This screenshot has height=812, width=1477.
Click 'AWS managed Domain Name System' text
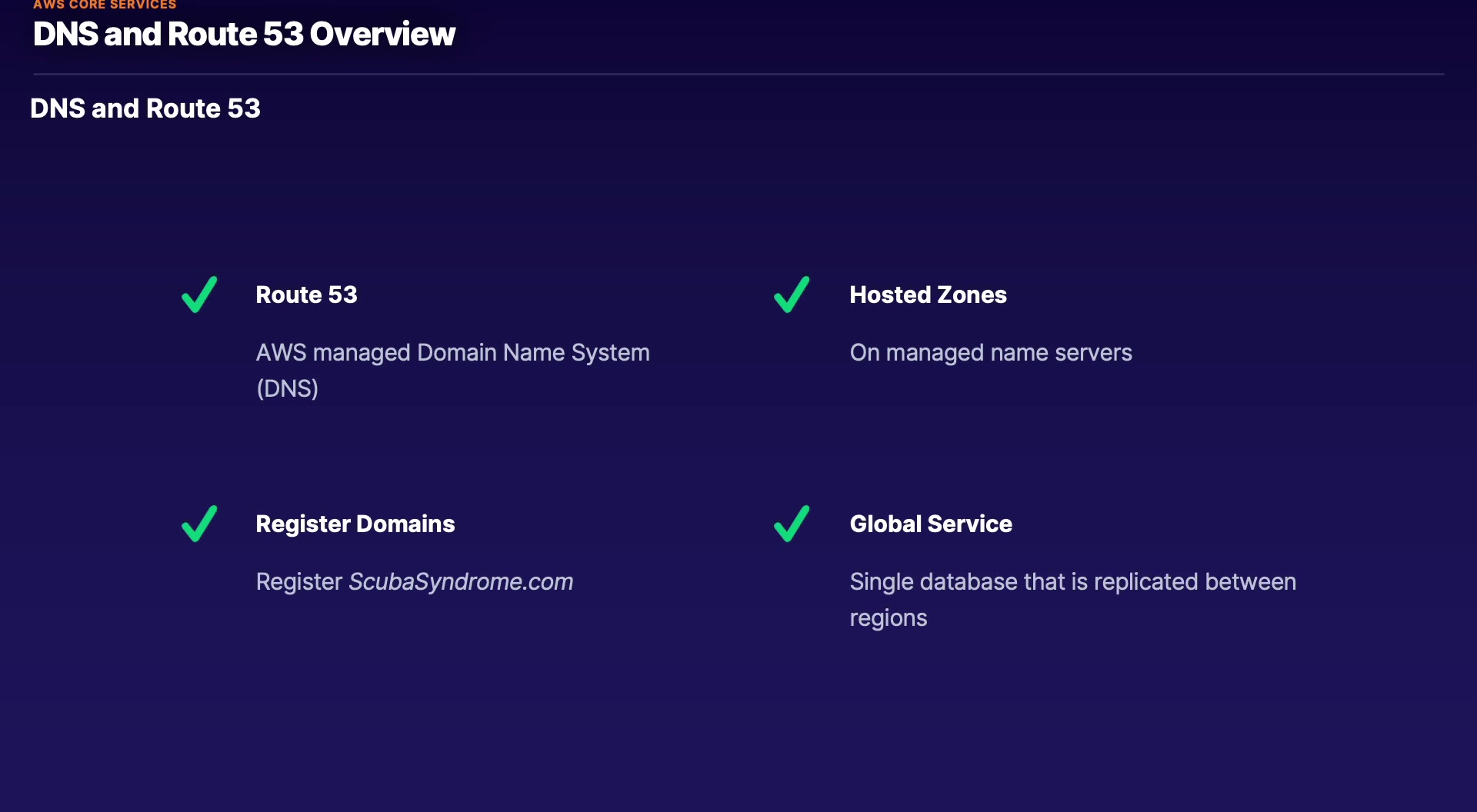point(452,352)
